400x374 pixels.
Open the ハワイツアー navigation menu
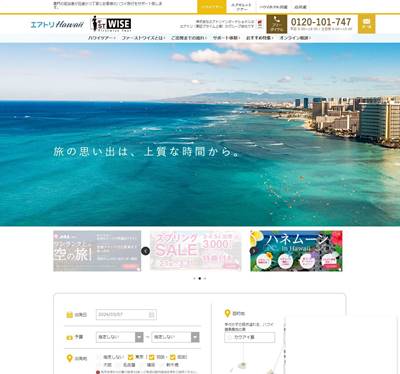[102, 38]
